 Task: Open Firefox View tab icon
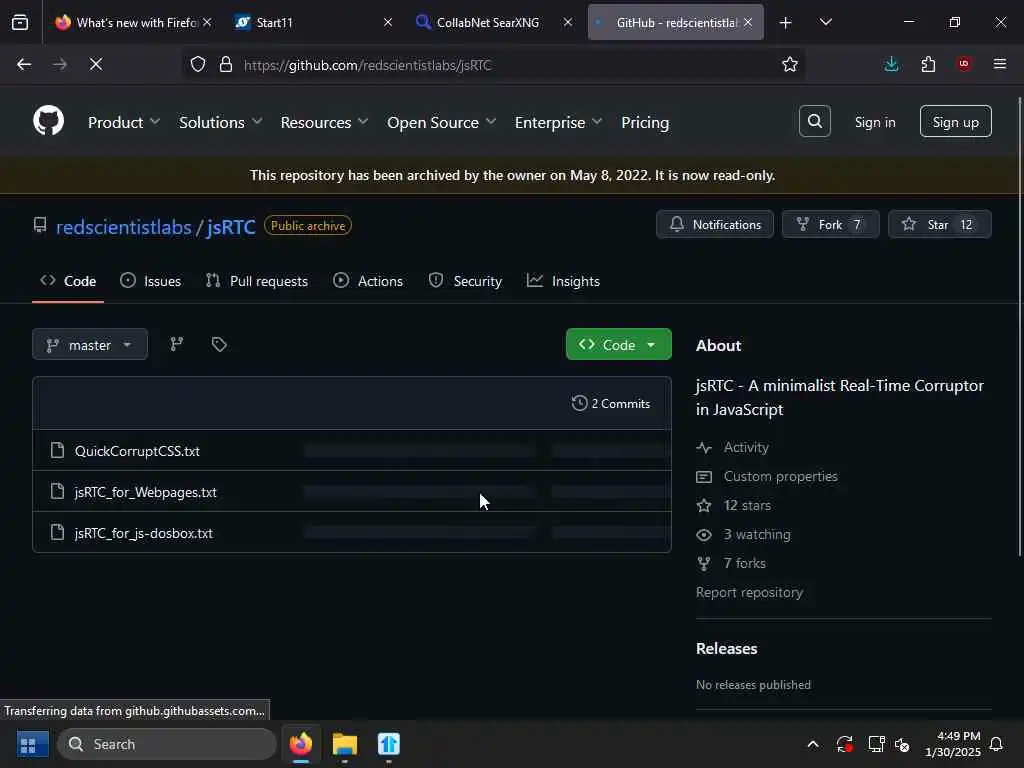[x=20, y=22]
